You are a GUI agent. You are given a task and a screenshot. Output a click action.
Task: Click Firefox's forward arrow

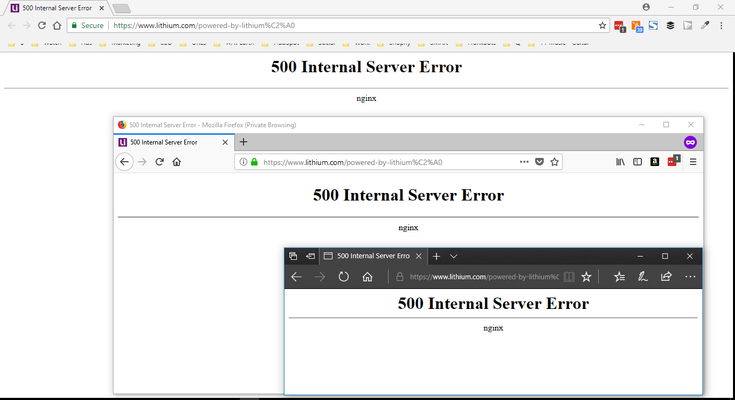tap(142, 162)
